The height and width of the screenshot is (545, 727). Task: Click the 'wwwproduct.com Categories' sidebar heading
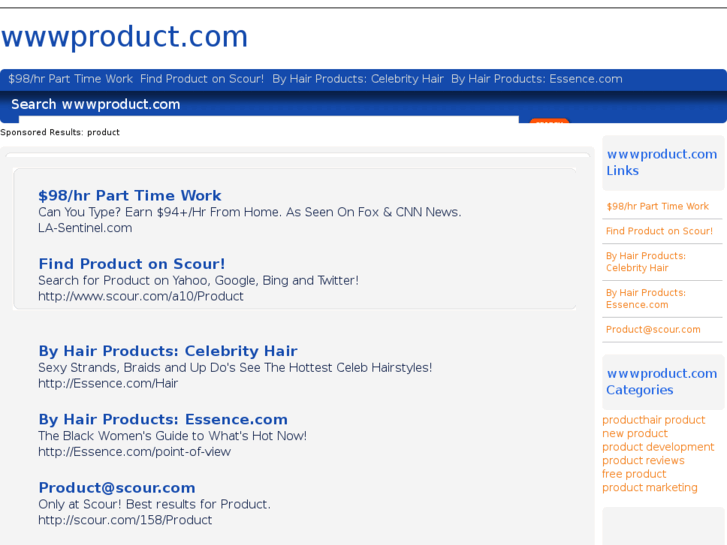pyautogui.click(x=662, y=382)
